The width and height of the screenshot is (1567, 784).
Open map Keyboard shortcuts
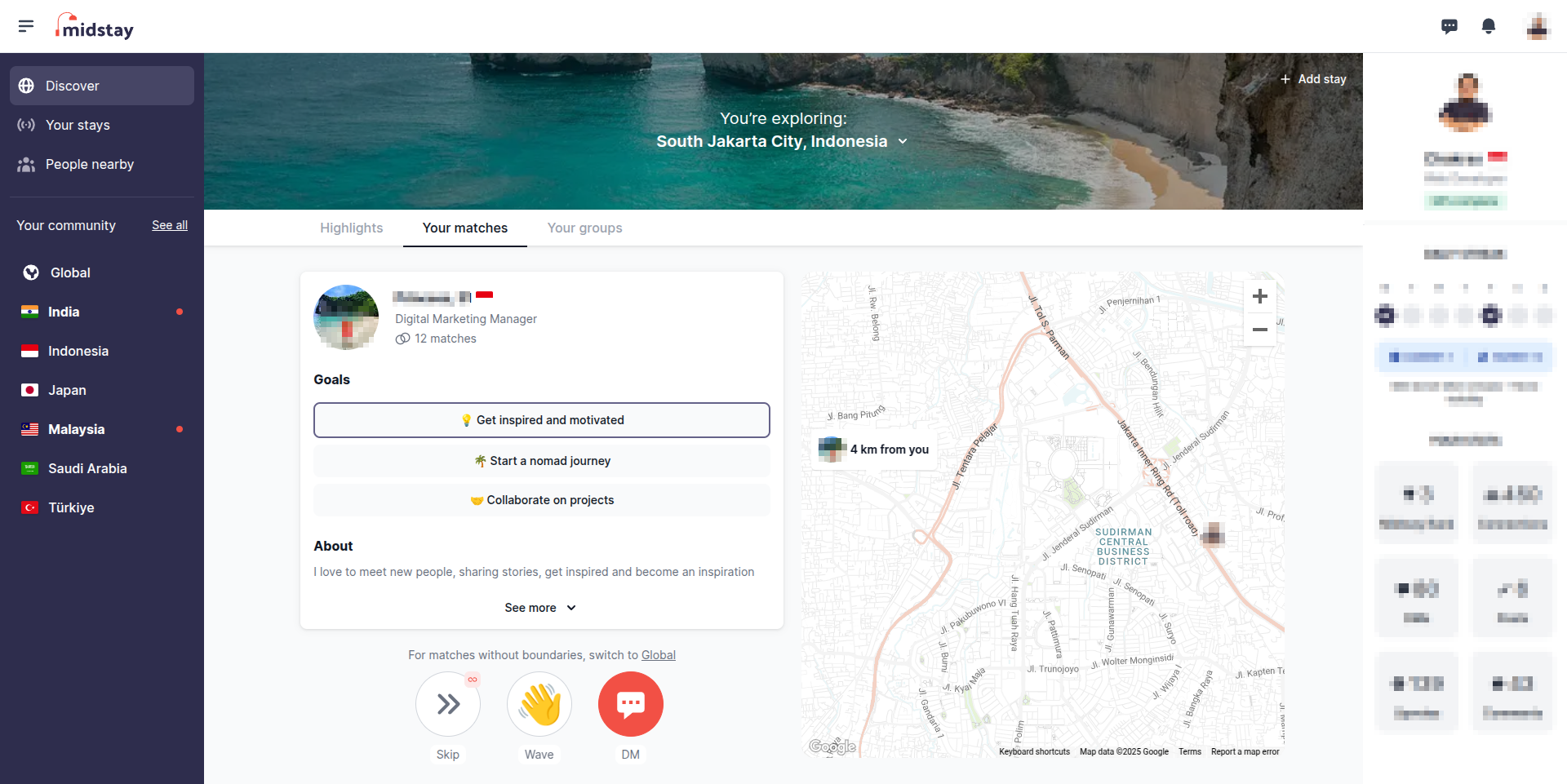coord(1034,752)
